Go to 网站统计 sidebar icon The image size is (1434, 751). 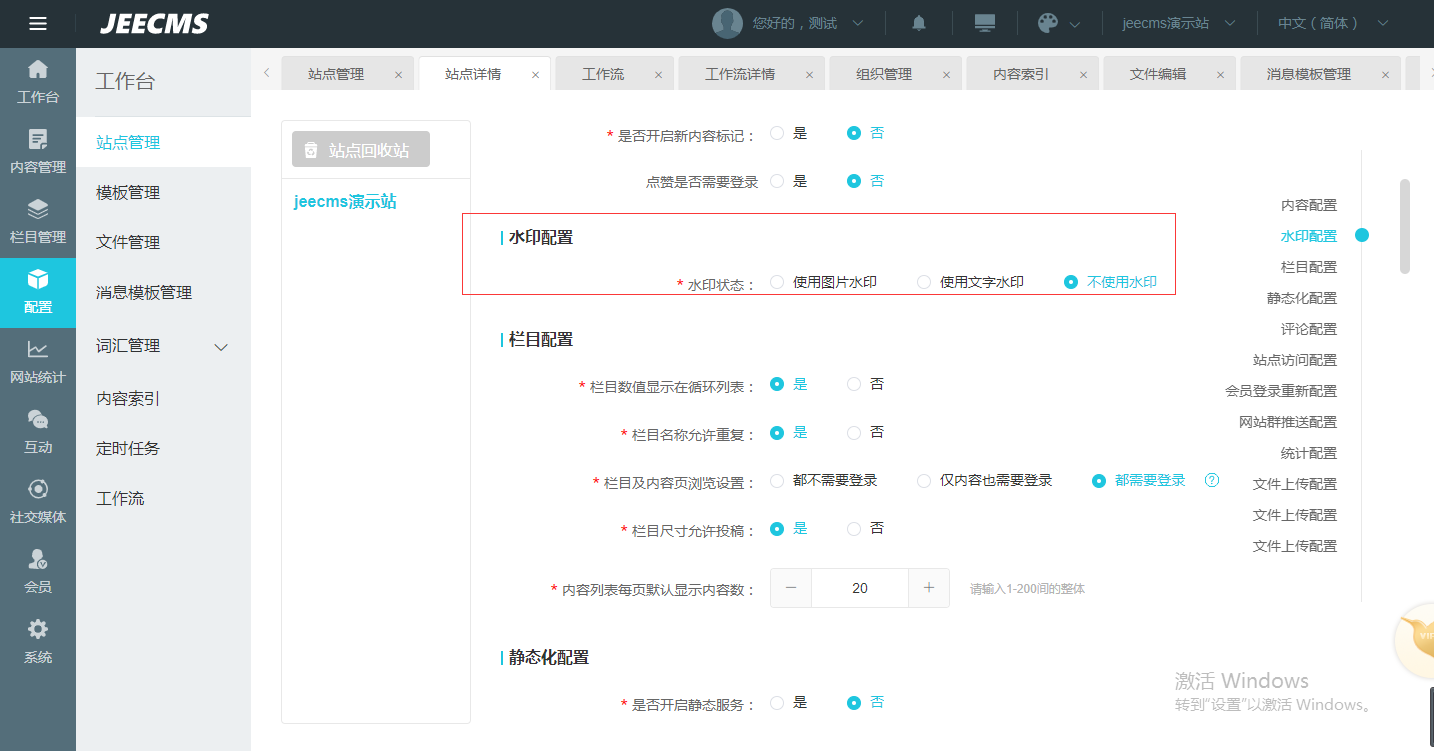point(38,362)
